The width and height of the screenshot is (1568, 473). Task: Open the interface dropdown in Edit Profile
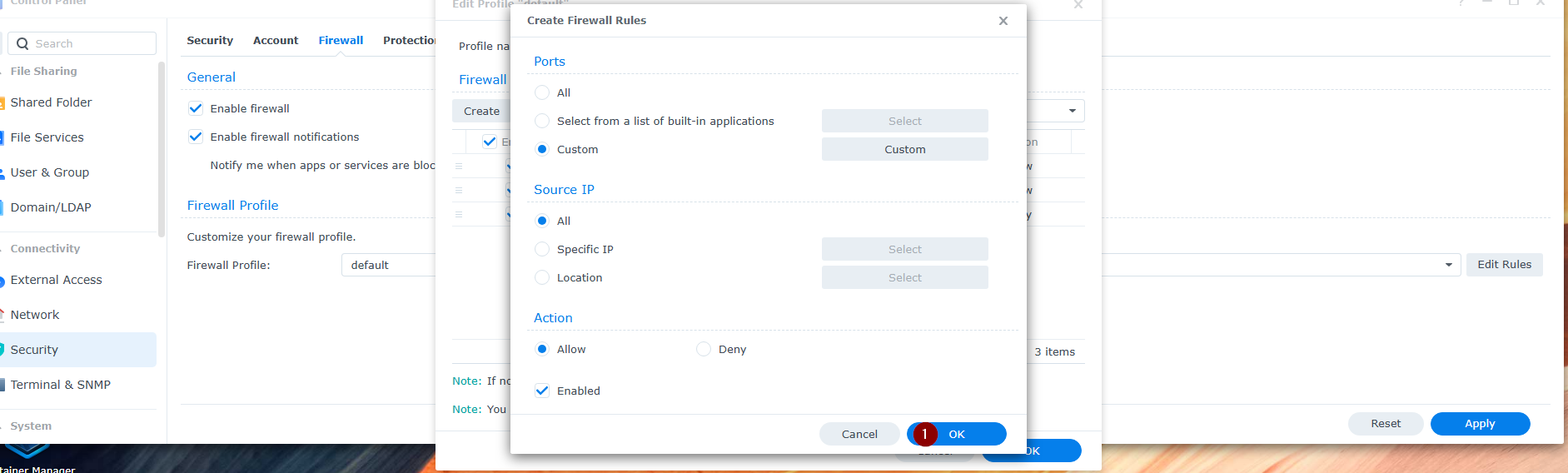point(1072,111)
